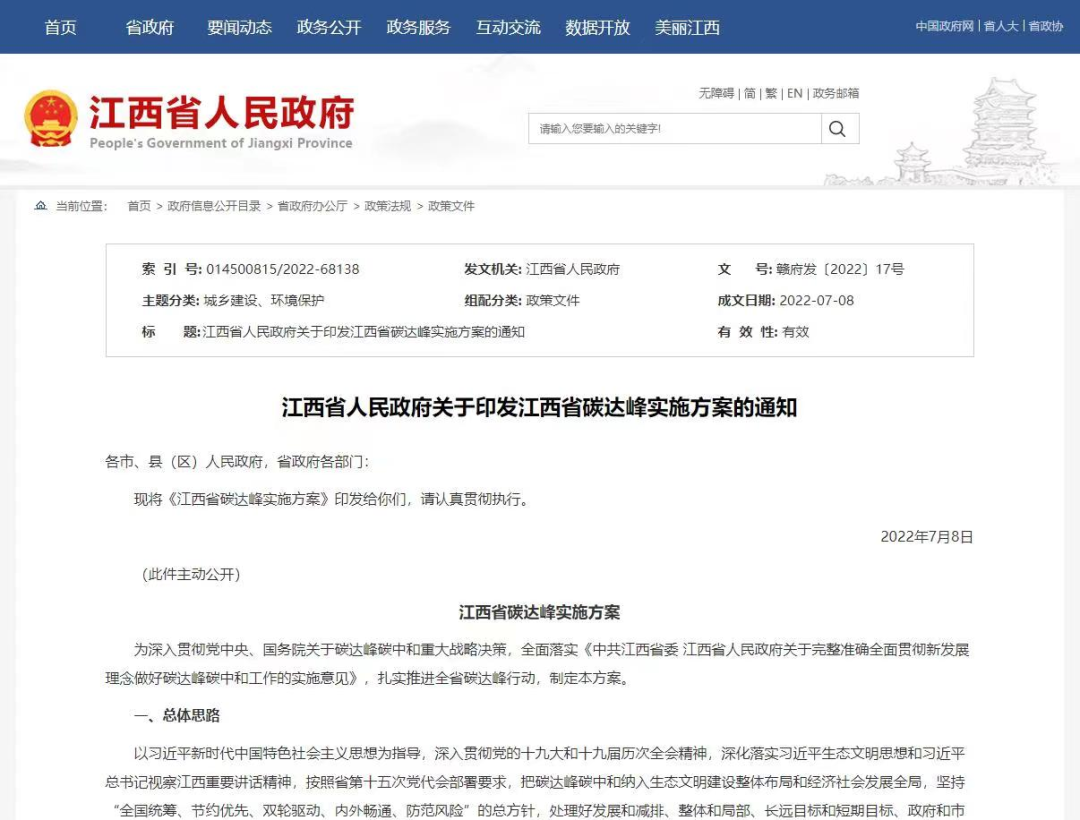Click the Jiangxi government emblem logo
Viewport: 1080px width, 820px height.
[x=50, y=118]
